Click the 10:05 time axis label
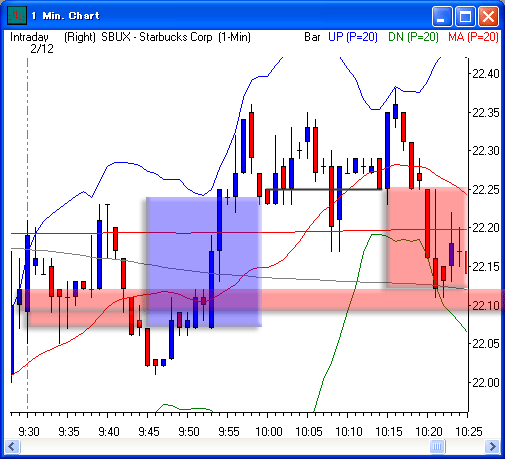Screen dimensions: 505x459 pos(309,432)
